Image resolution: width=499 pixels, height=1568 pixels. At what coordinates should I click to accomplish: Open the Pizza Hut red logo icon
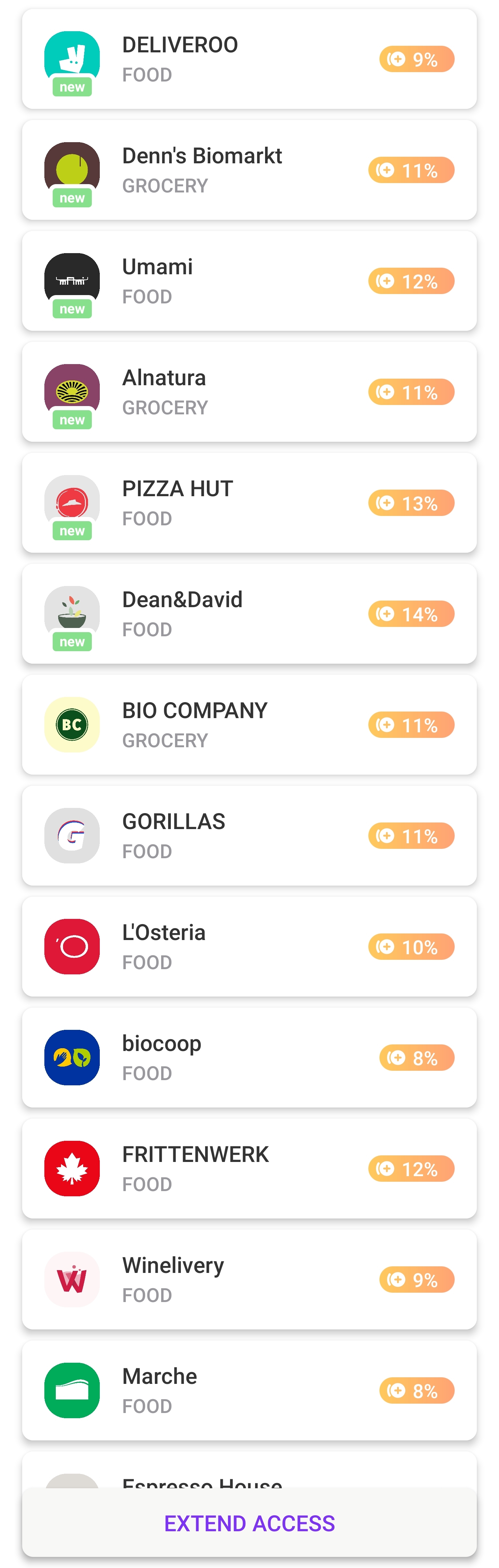[x=72, y=503]
